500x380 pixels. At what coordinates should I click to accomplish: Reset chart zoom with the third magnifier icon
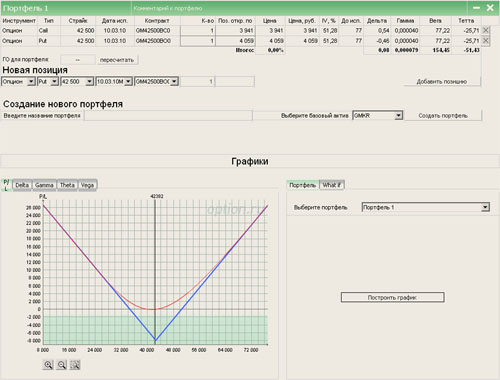click(x=75, y=365)
